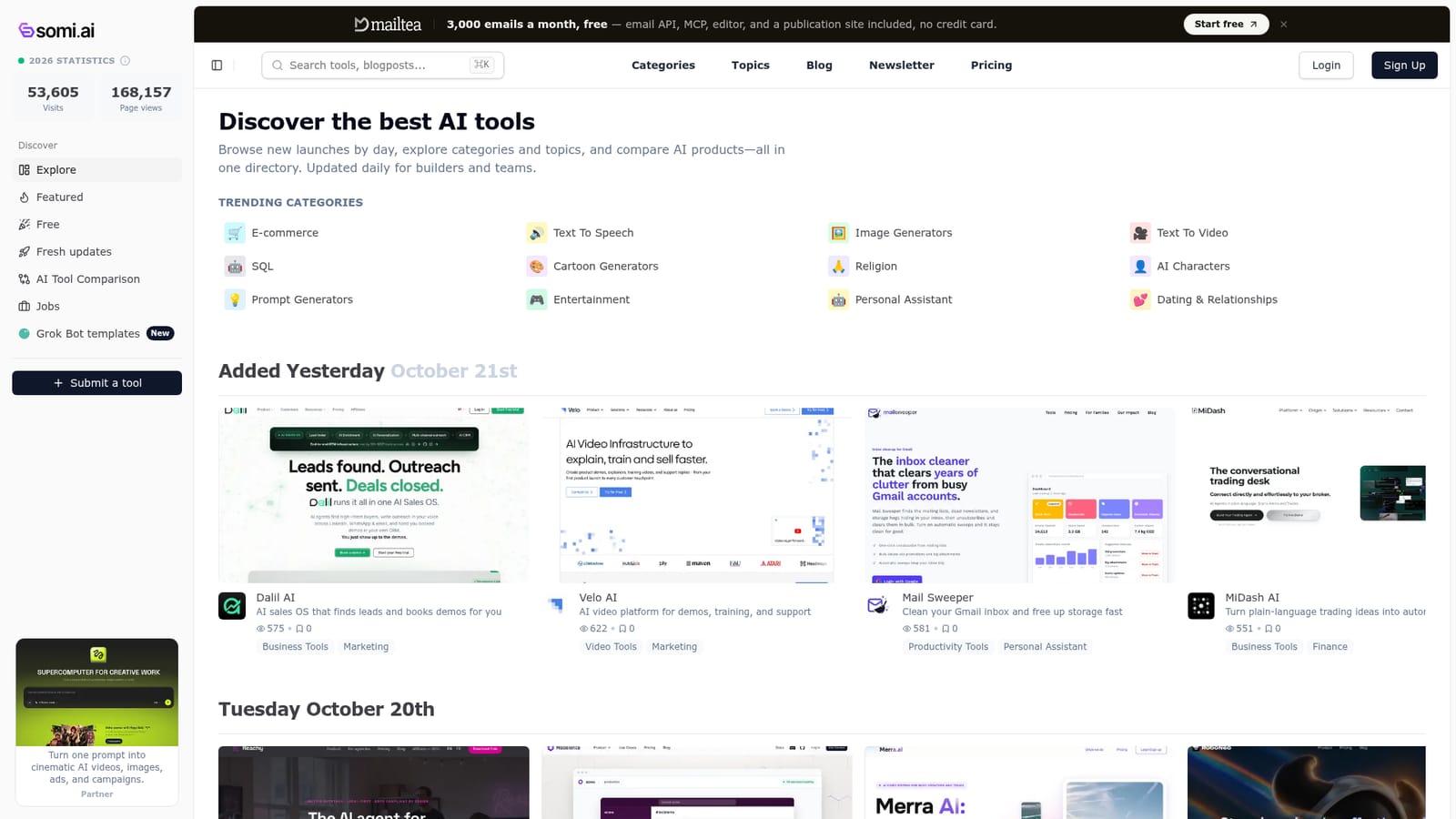This screenshot has width=1456, height=819.
Task: Go to the Blog page
Action: pos(819,66)
